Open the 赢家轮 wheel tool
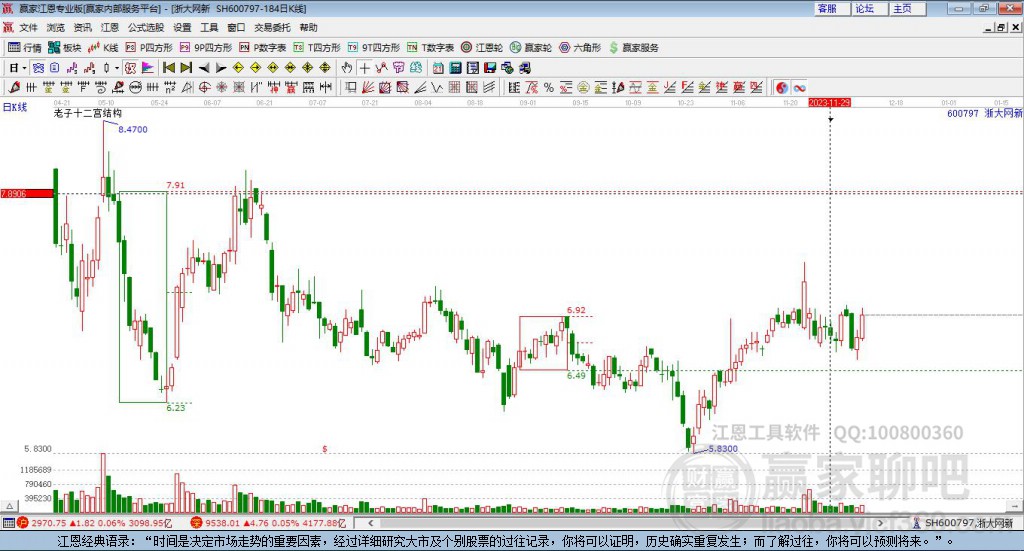 [530, 48]
